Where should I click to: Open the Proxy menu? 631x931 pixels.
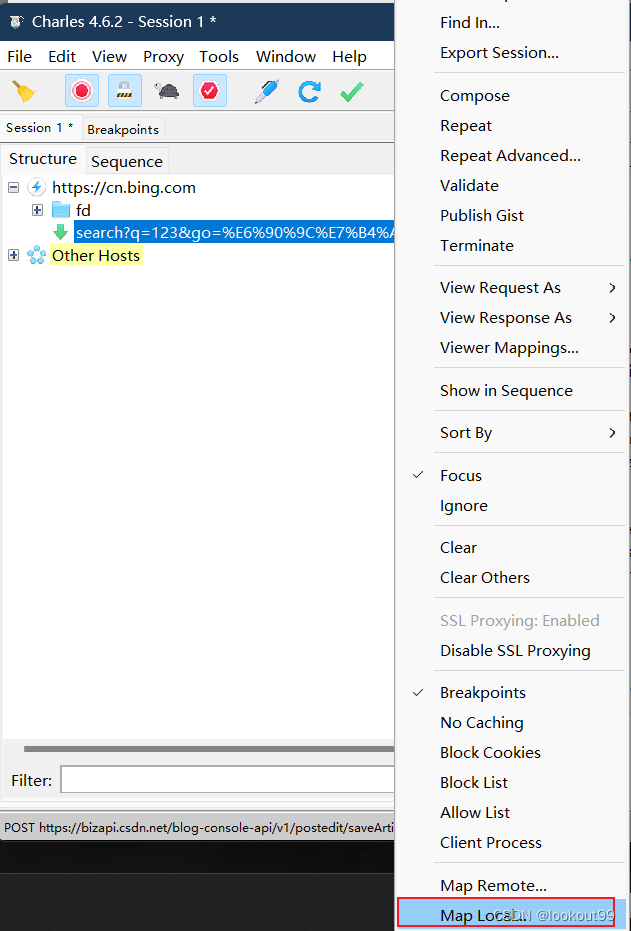click(x=163, y=56)
